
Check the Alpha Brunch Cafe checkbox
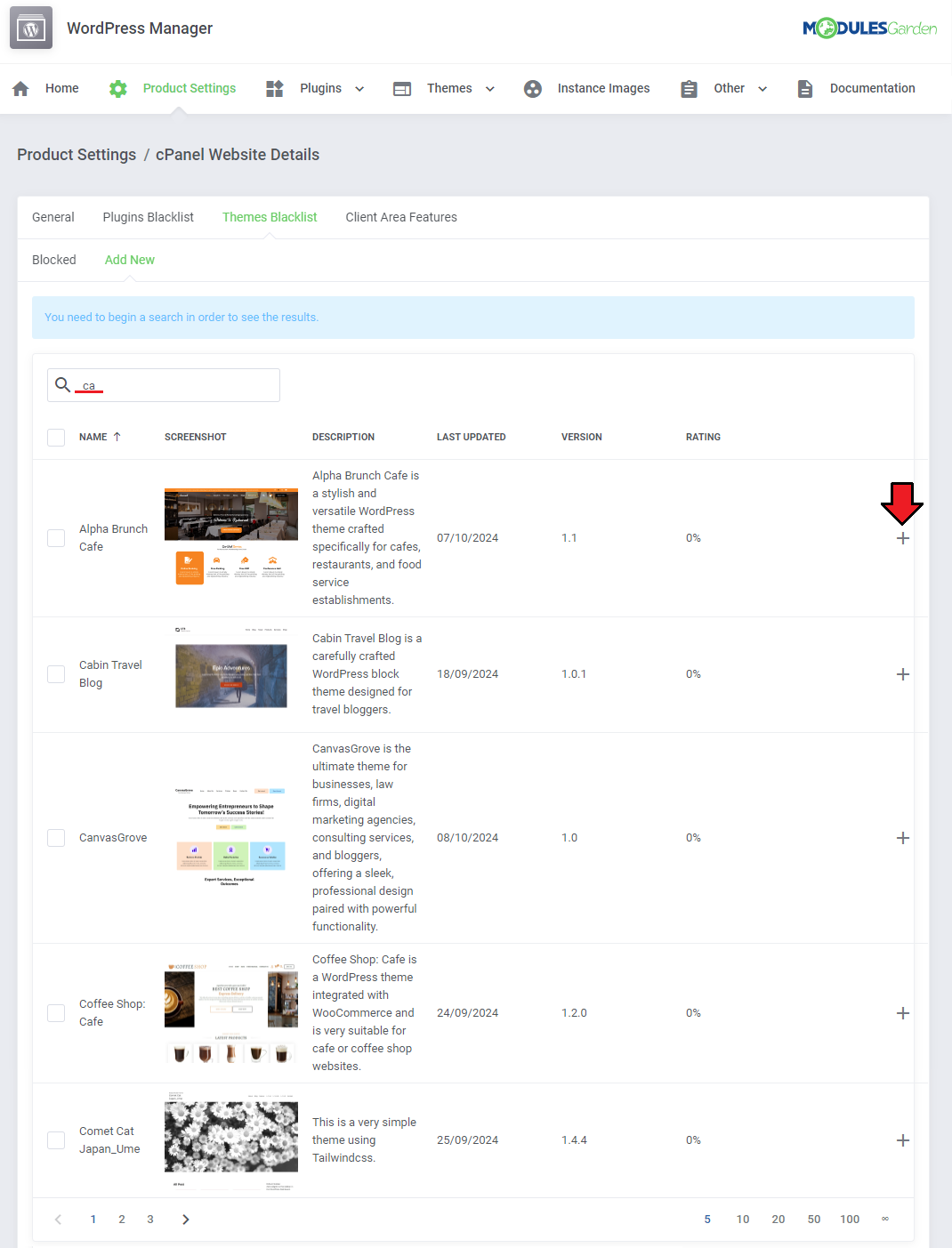(x=56, y=538)
